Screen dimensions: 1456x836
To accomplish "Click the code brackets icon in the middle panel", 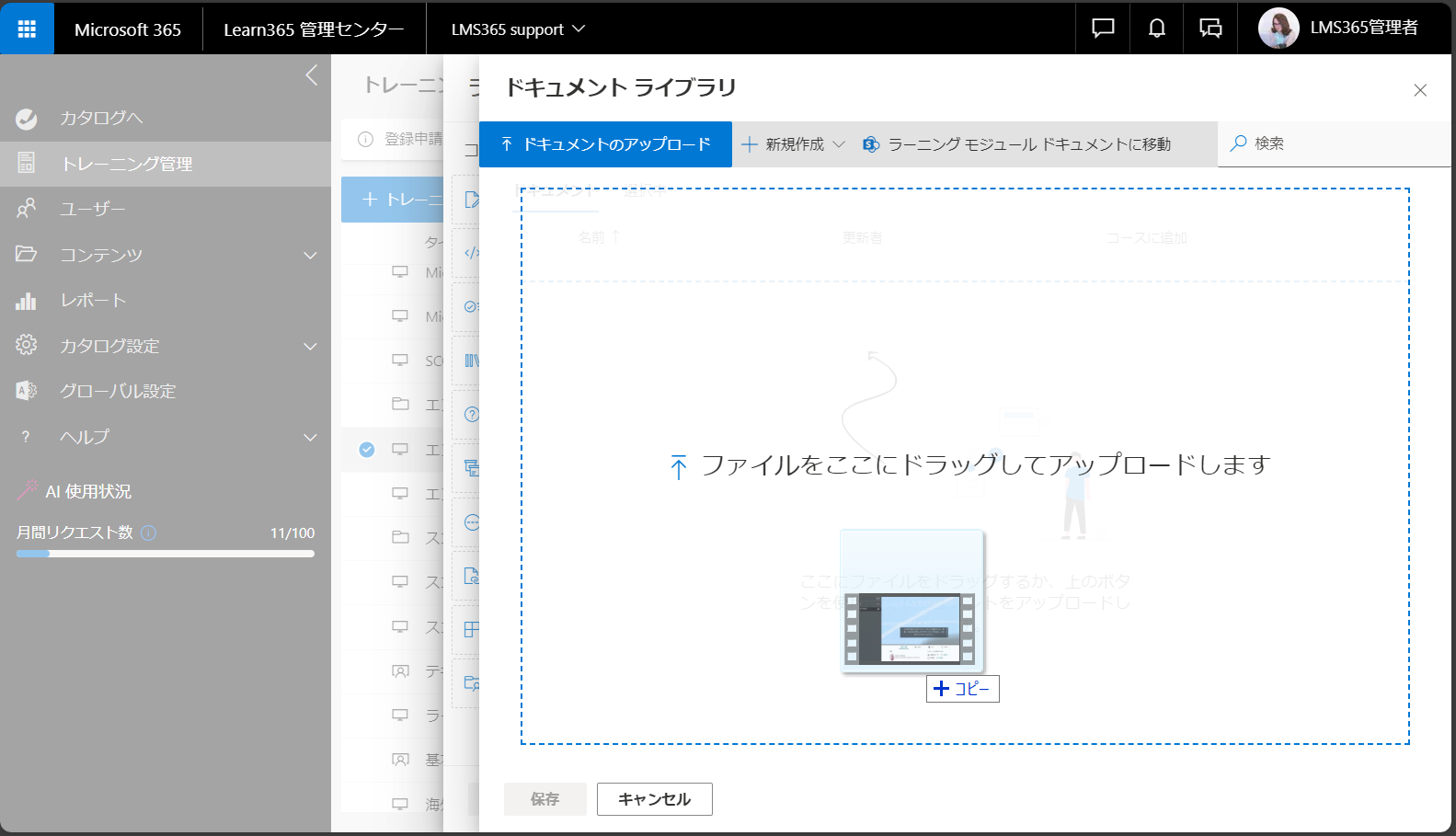I will (471, 253).
